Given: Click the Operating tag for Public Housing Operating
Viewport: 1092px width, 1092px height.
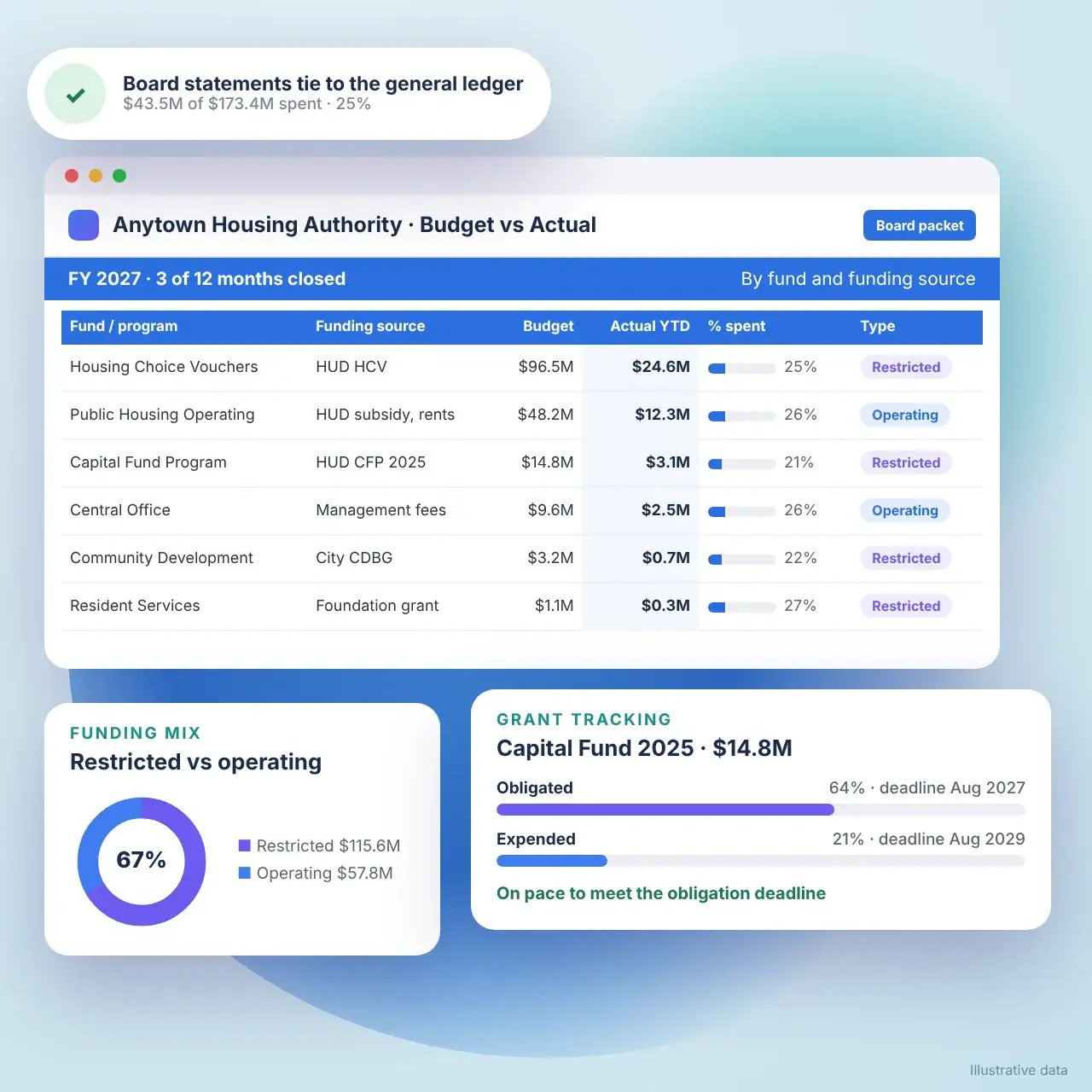Looking at the screenshot, I should pyautogui.click(x=905, y=415).
